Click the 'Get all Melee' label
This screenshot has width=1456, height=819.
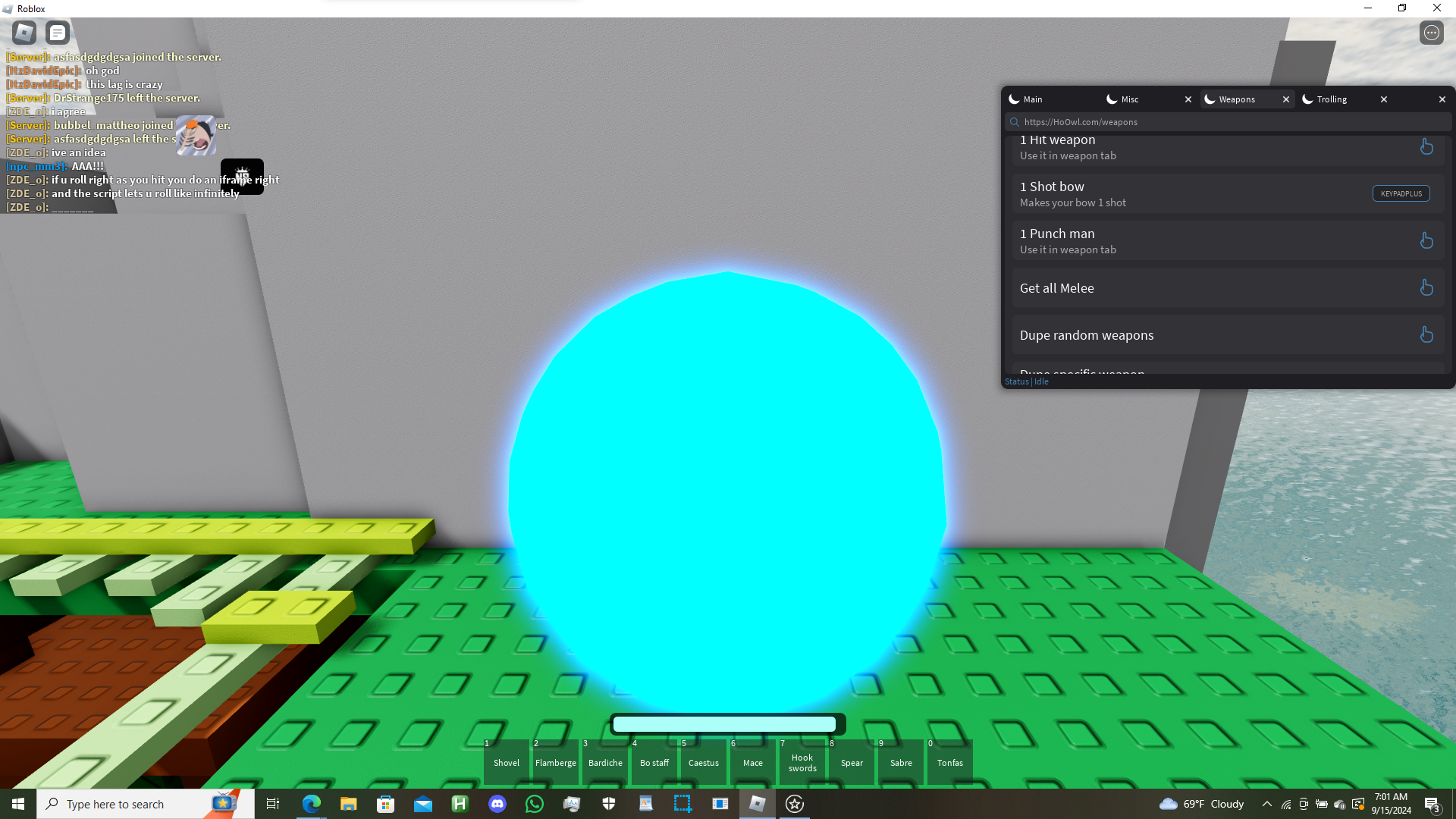pyautogui.click(x=1057, y=288)
